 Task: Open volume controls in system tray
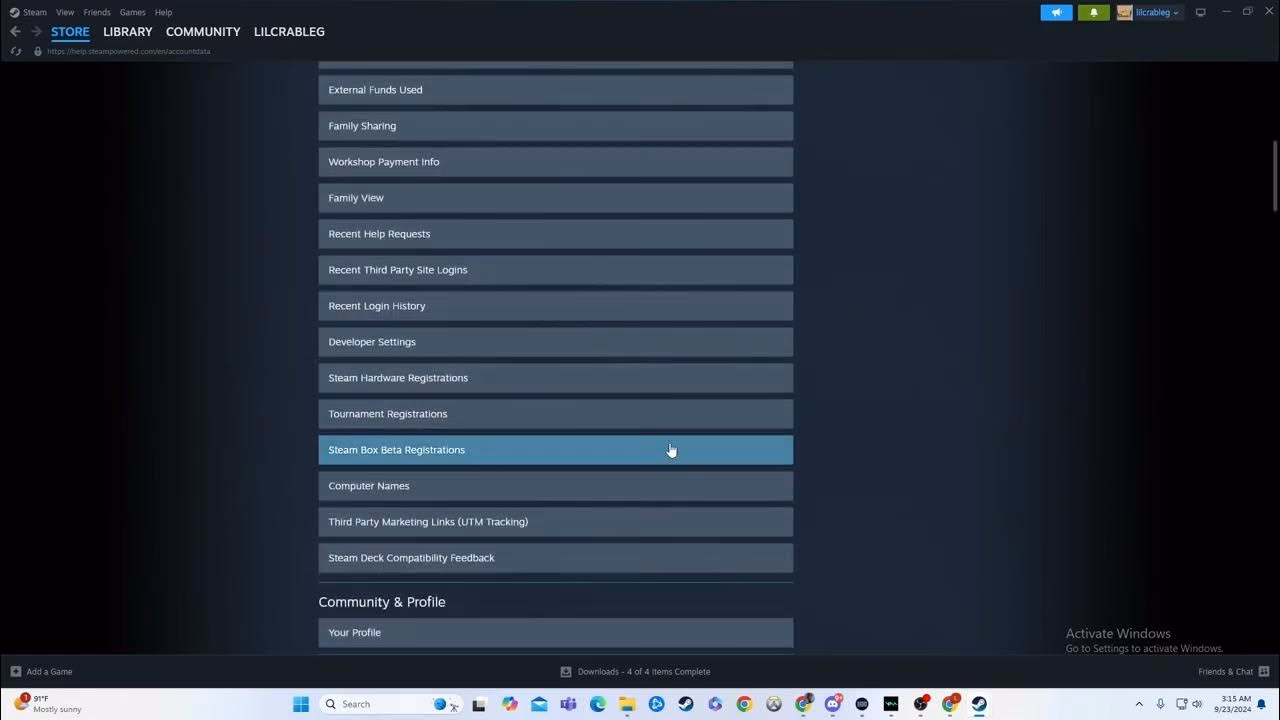(1197, 704)
